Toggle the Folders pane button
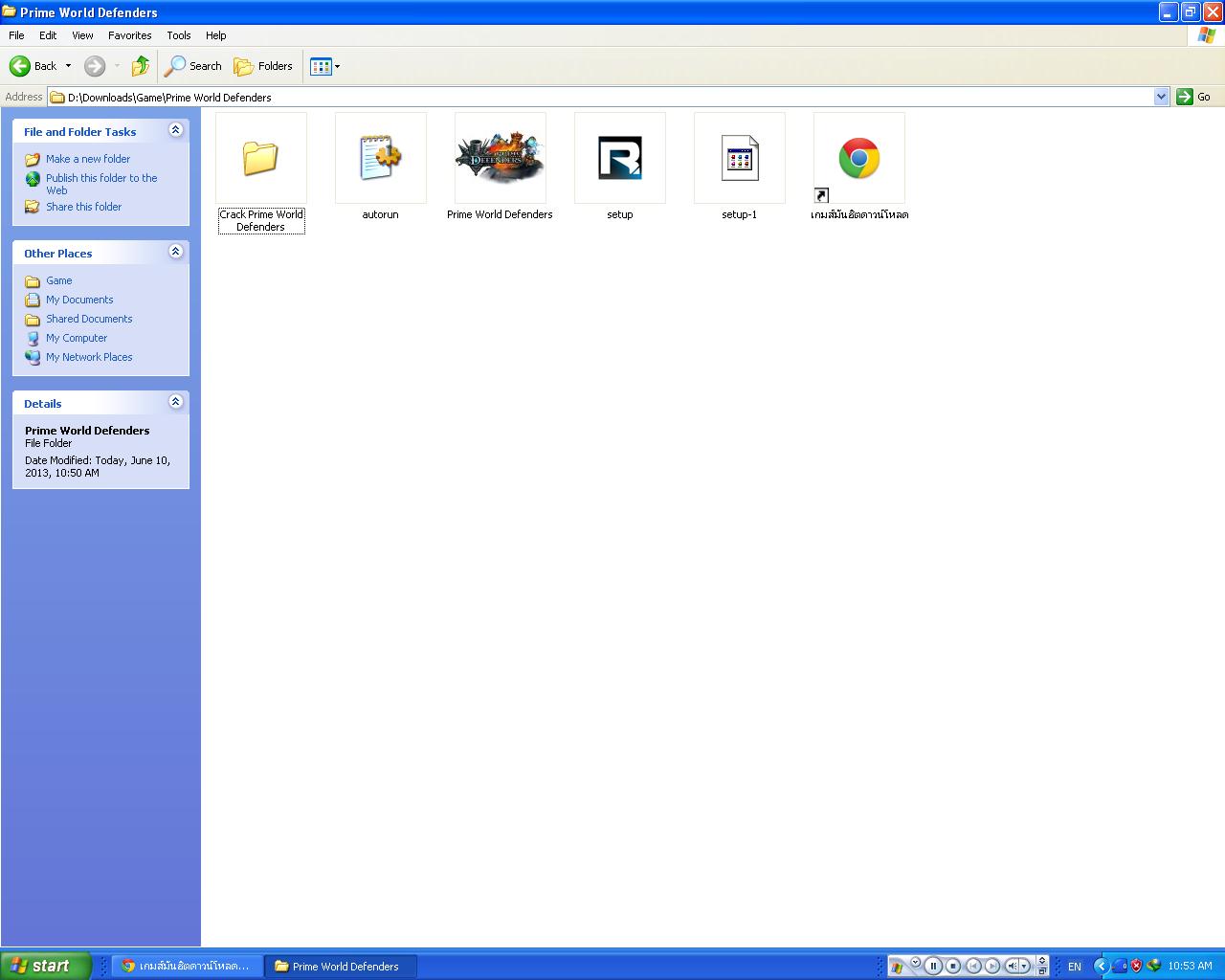The width and height of the screenshot is (1225, 980). click(263, 66)
